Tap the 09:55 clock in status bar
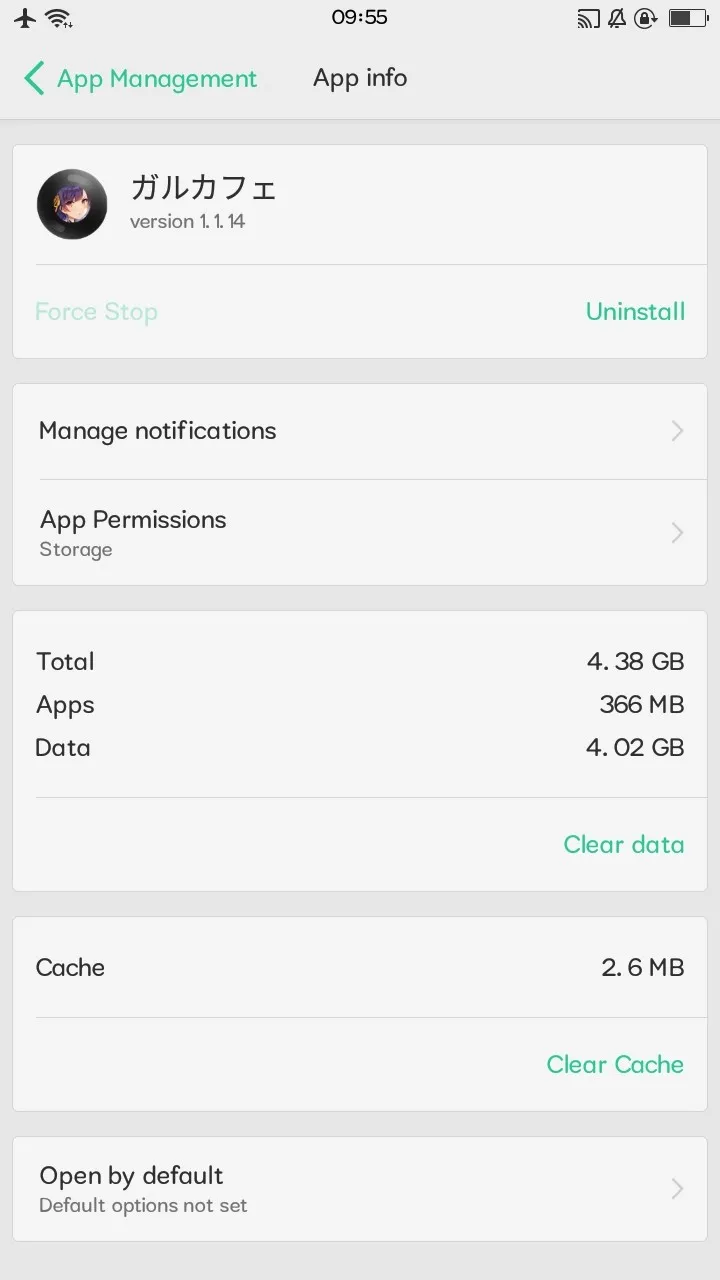The image size is (720, 1280). 360,18
